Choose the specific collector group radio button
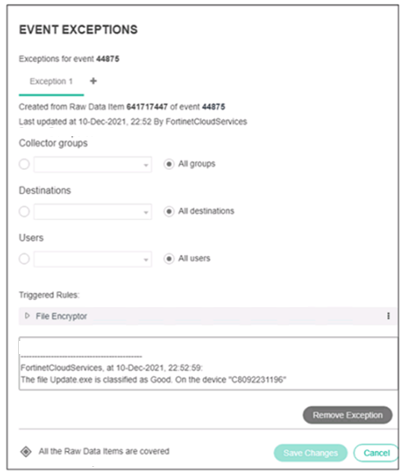The image size is (404, 476). [x=24, y=164]
